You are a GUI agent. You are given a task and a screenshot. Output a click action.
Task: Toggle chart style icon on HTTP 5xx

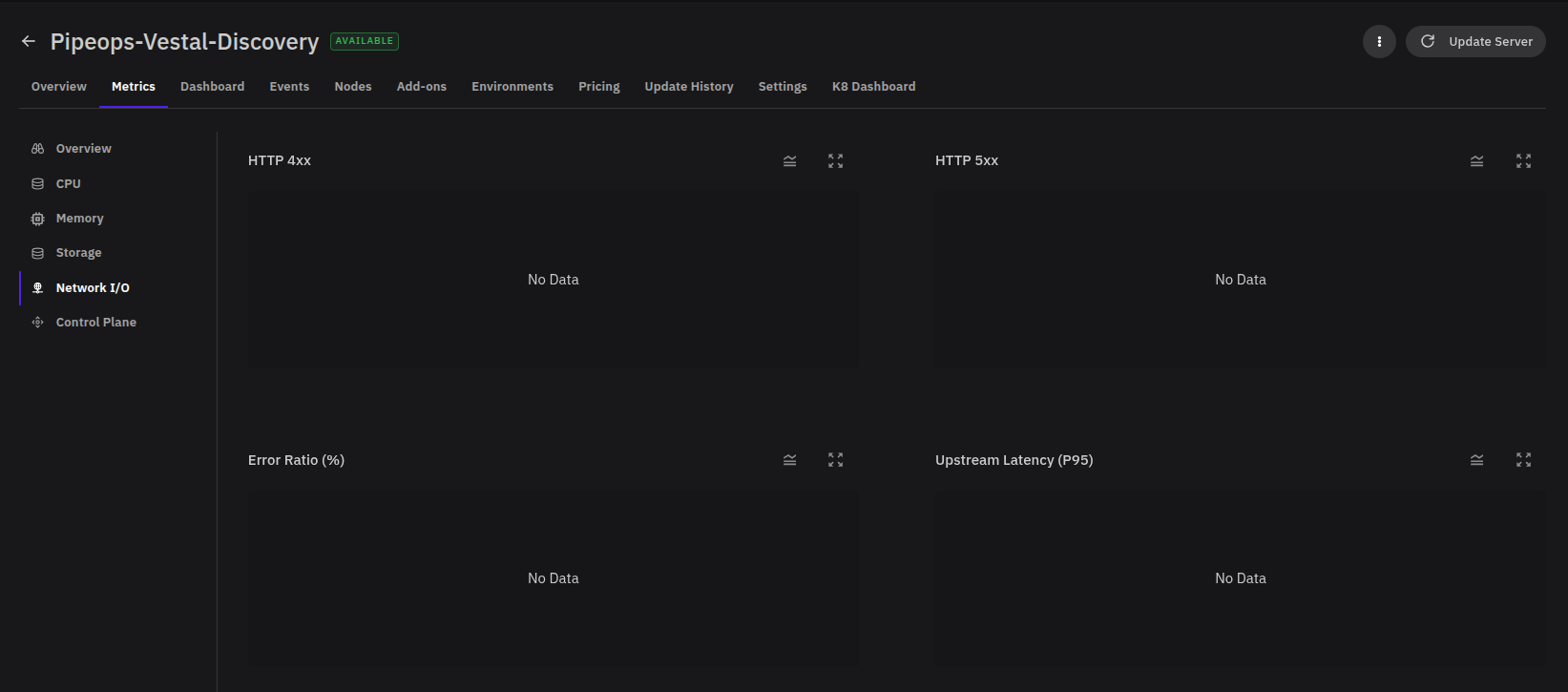pos(1476,161)
